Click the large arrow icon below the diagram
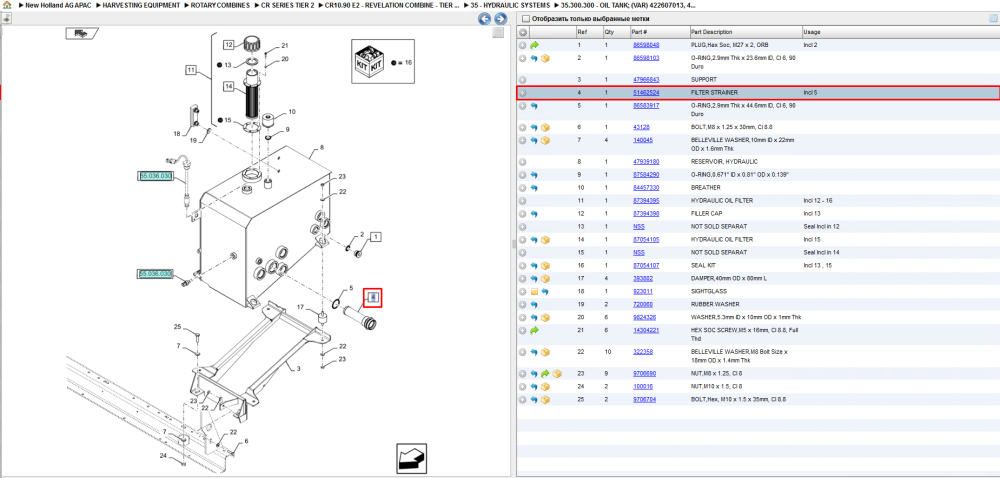 pos(411,458)
